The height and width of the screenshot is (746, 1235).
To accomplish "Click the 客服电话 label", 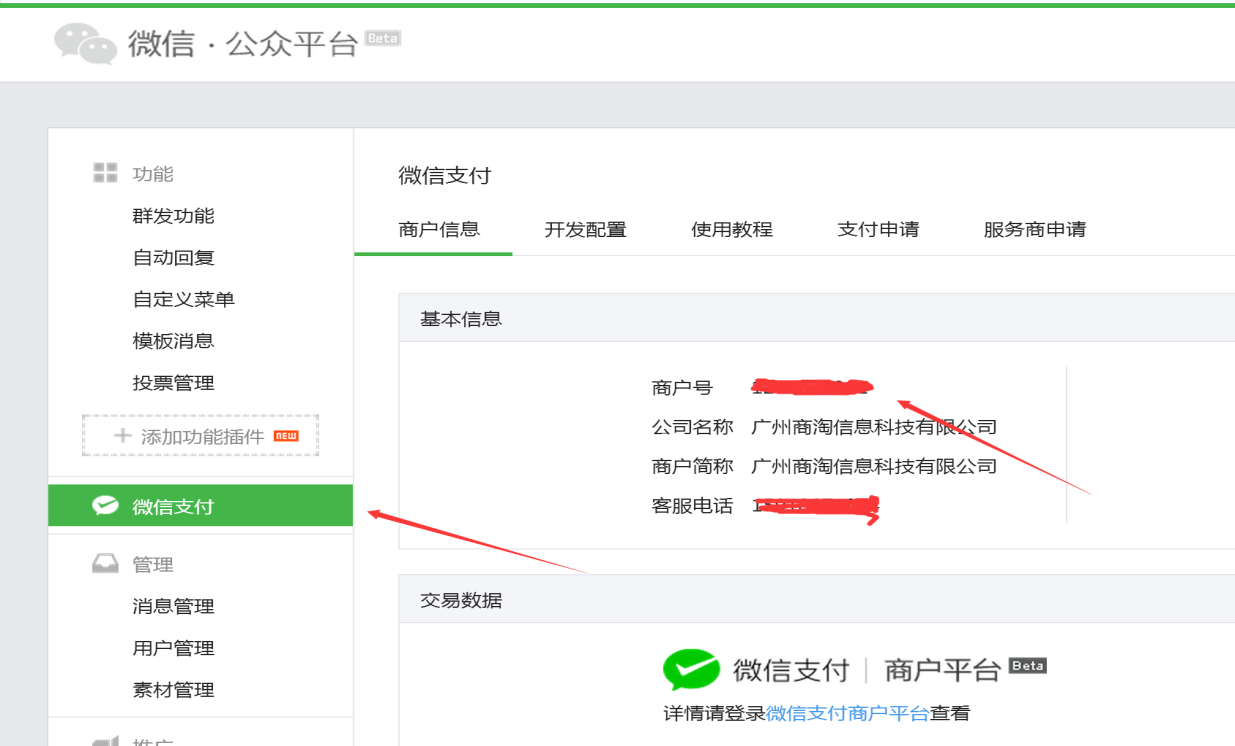I will click(x=692, y=506).
